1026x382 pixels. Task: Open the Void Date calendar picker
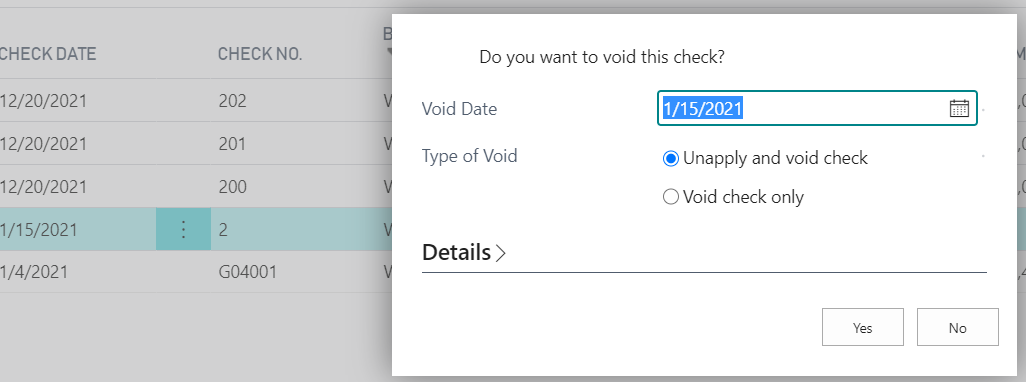point(959,109)
